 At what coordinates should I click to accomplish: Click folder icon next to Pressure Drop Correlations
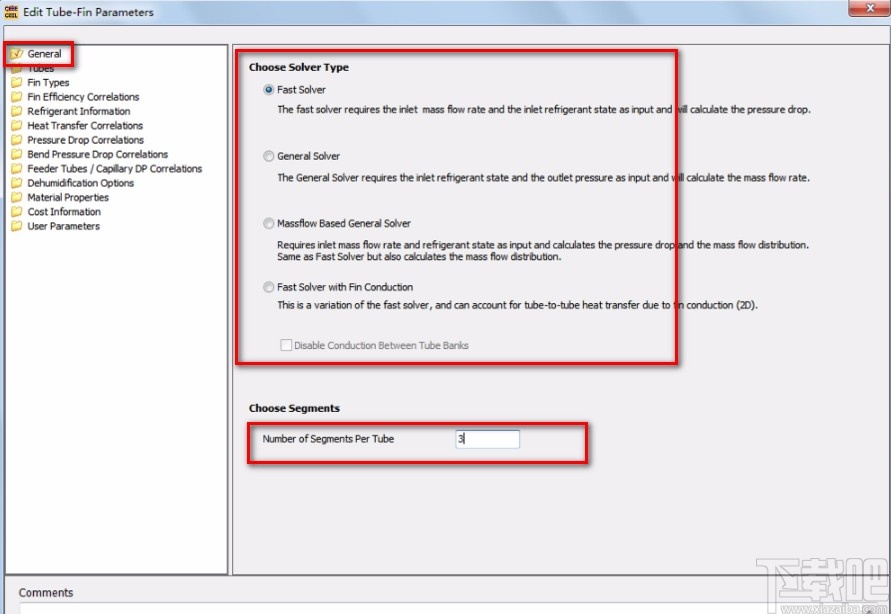pyautogui.click(x=17, y=140)
